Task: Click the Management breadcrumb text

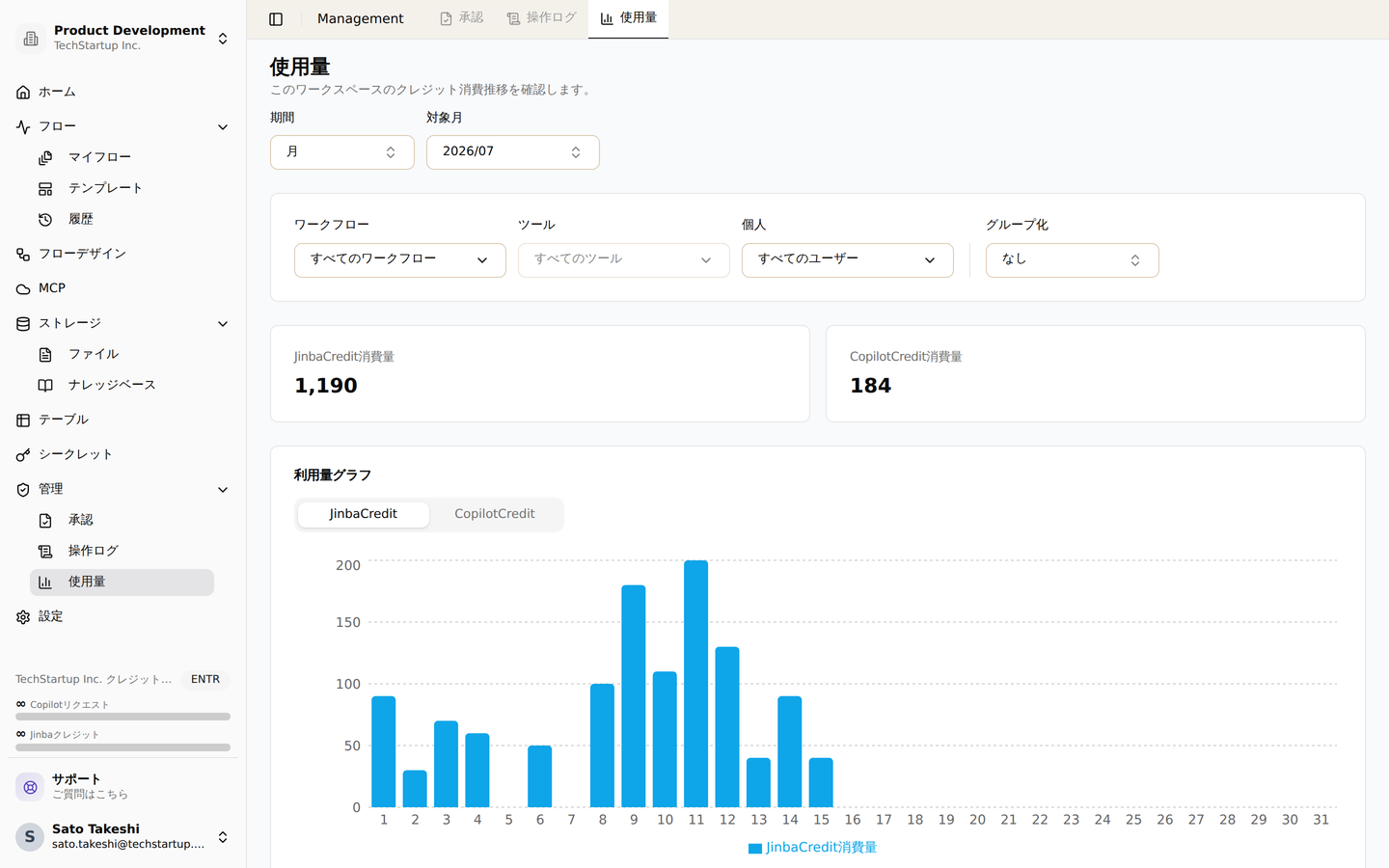Action: 361,19
